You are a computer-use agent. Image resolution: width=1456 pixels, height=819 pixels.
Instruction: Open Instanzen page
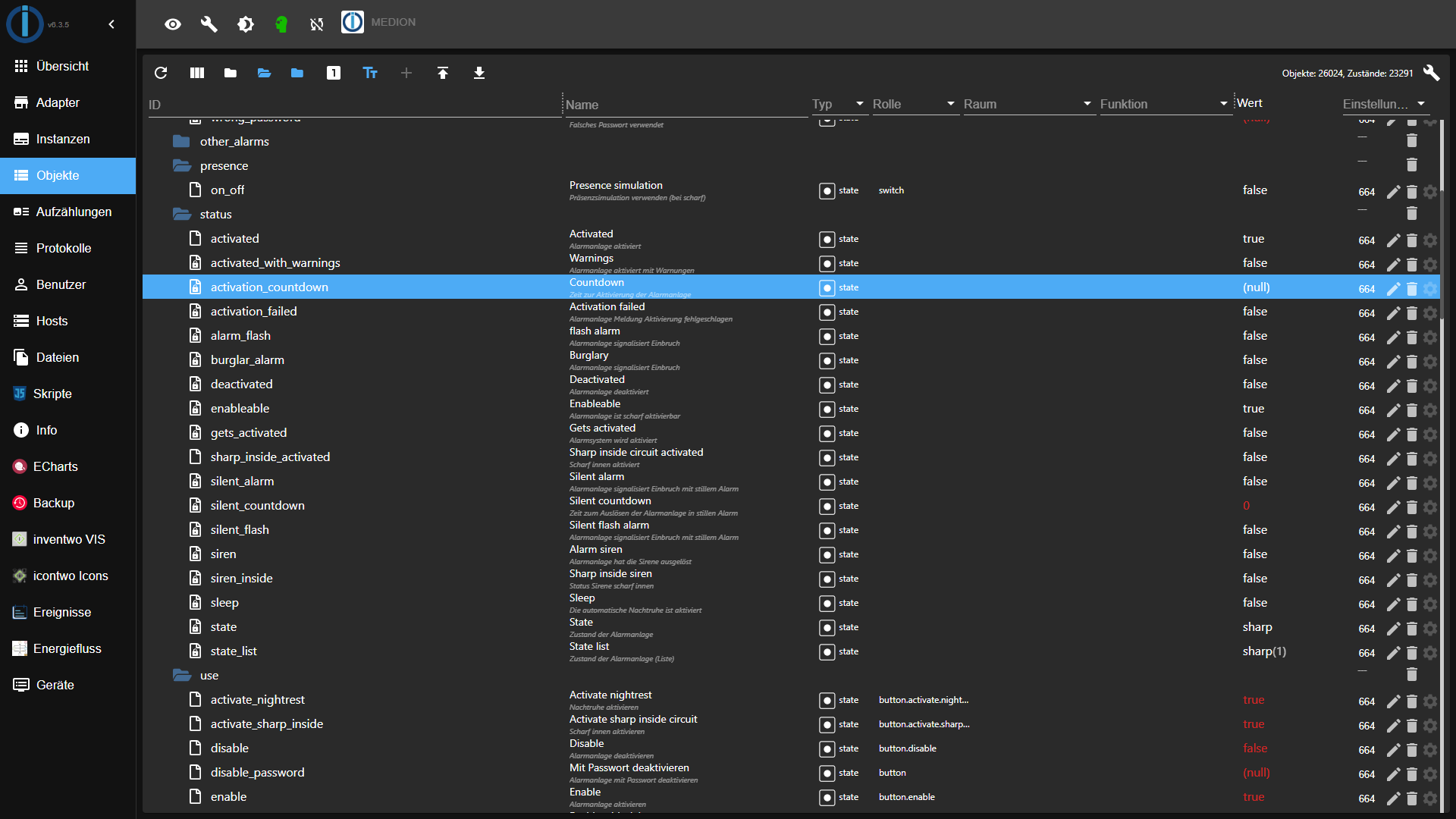[x=68, y=139]
